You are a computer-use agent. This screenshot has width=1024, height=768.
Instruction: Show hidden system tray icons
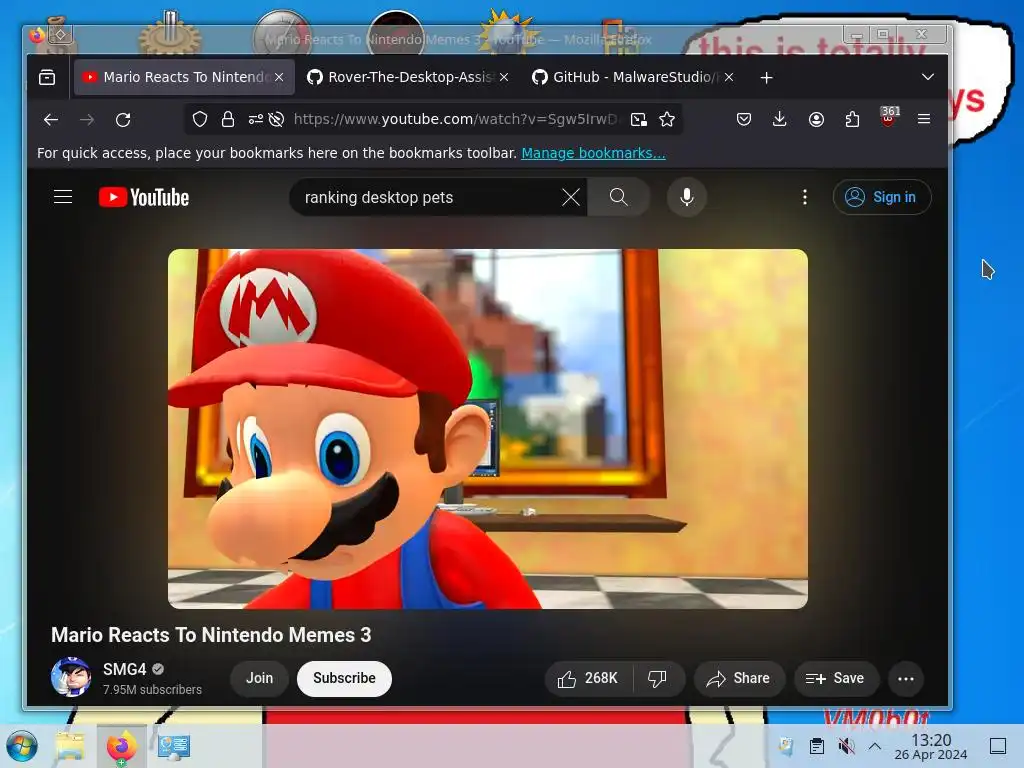click(x=875, y=746)
